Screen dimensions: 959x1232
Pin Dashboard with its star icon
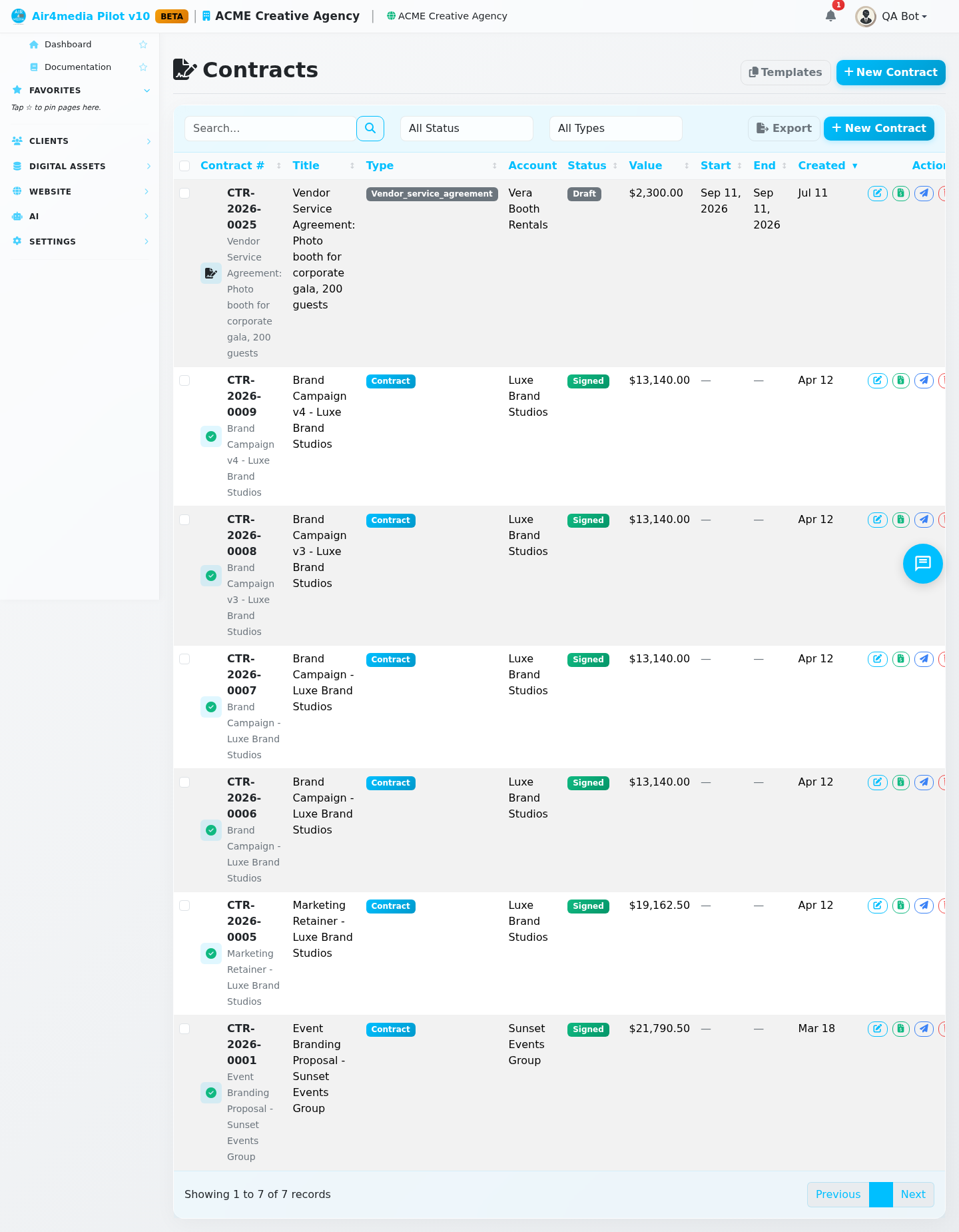143,45
